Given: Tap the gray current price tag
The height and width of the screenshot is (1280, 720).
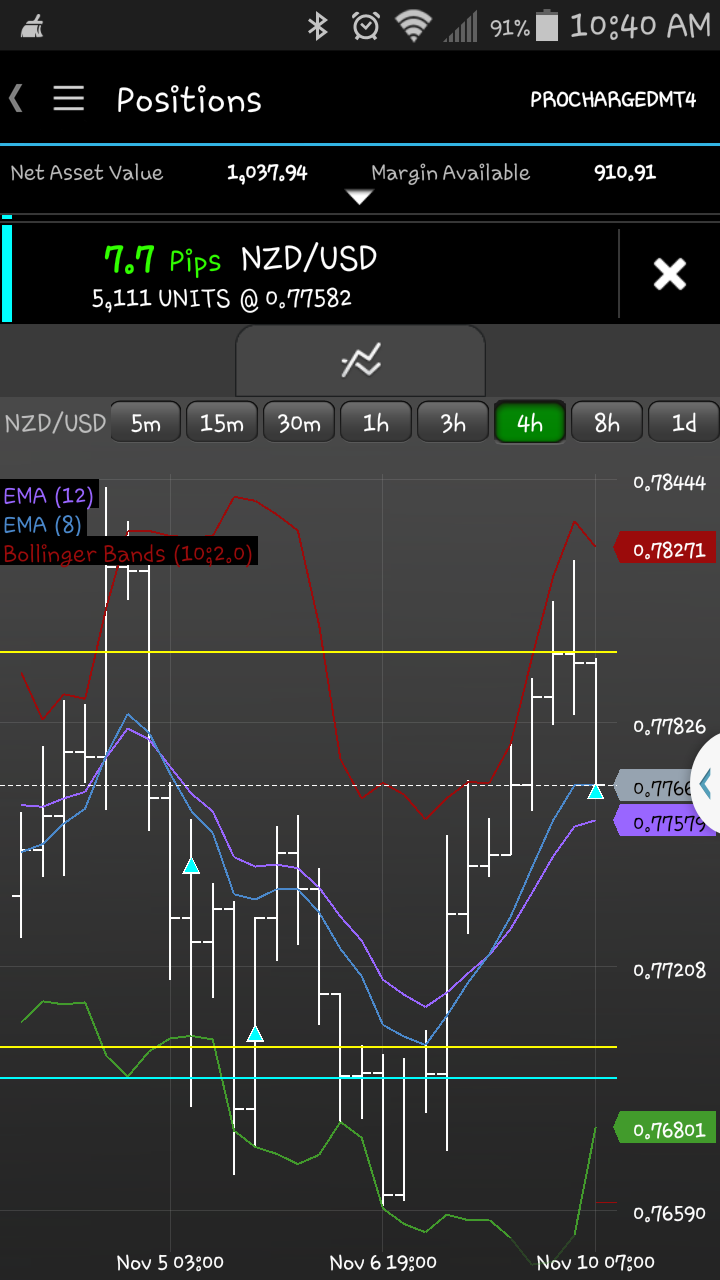Looking at the screenshot, I should coord(655,788).
